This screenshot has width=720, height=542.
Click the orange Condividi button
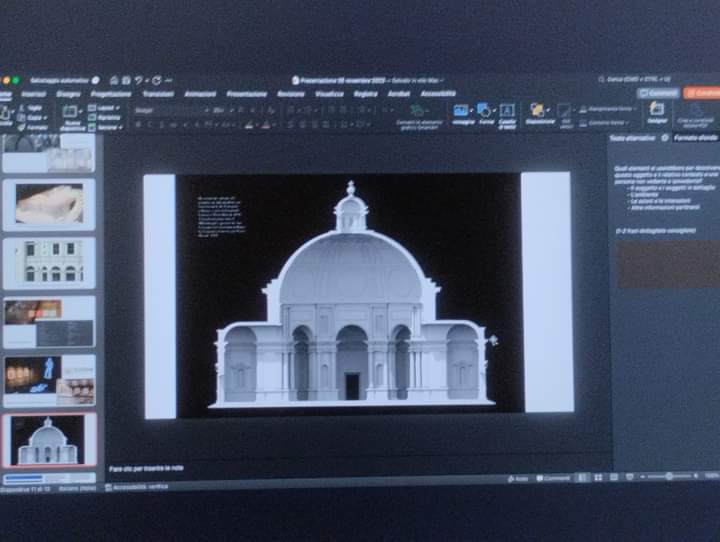(x=702, y=93)
